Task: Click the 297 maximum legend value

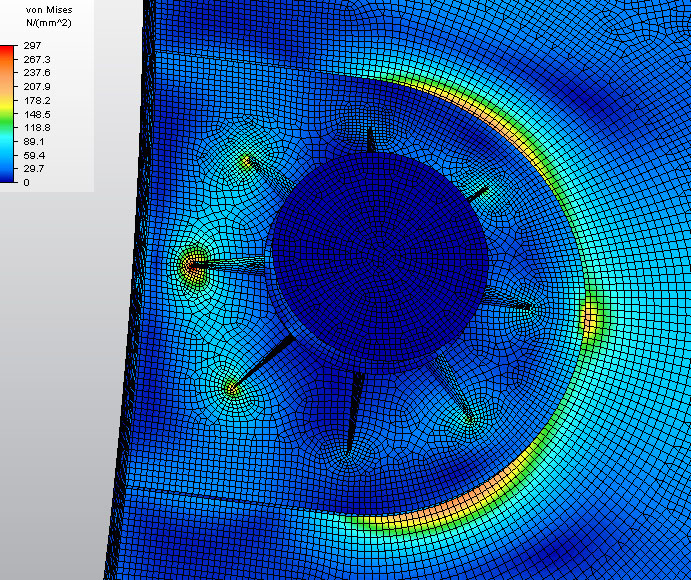Action: pos(32,45)
